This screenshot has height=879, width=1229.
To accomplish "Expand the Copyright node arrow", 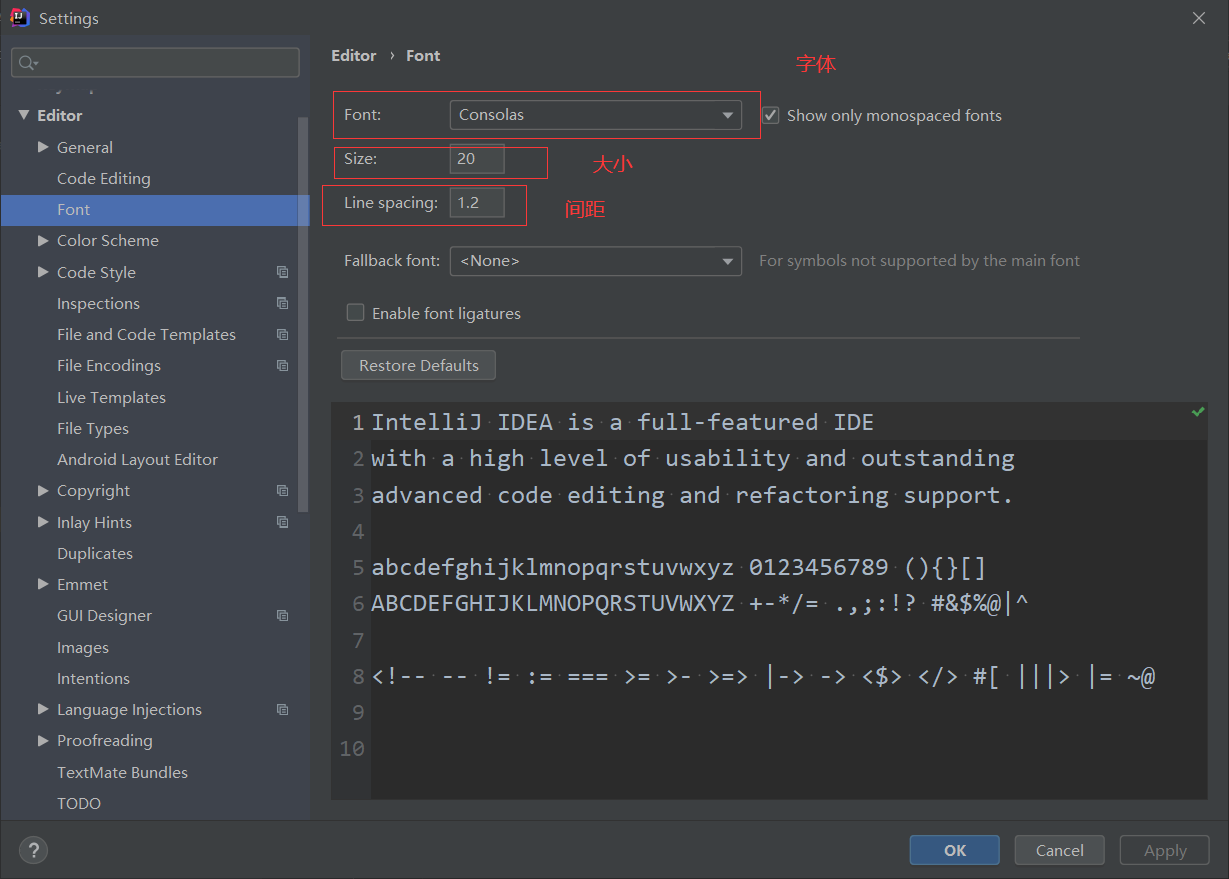I will [x=43, y=490].
